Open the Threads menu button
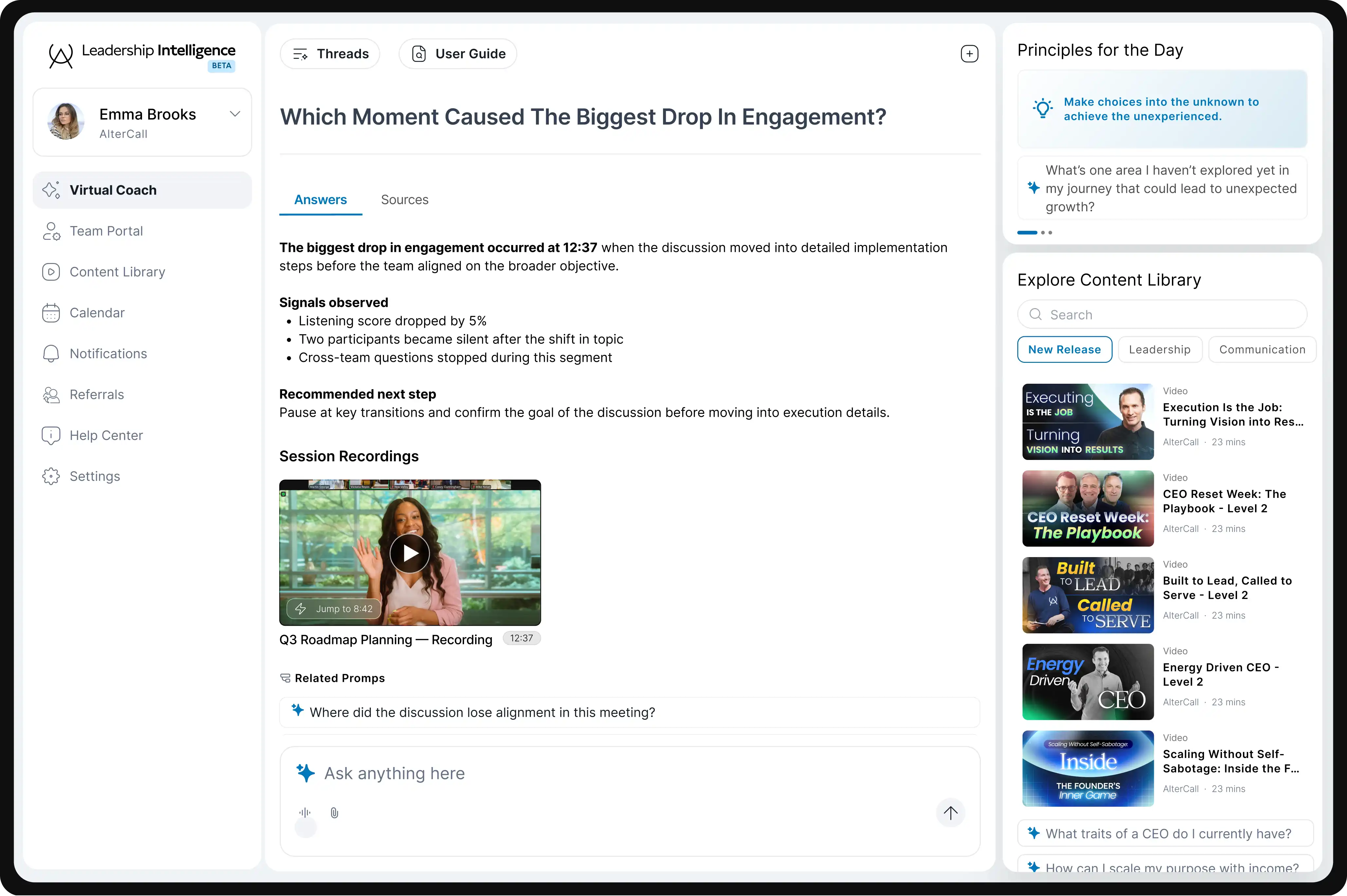 (x=330, y=54)
